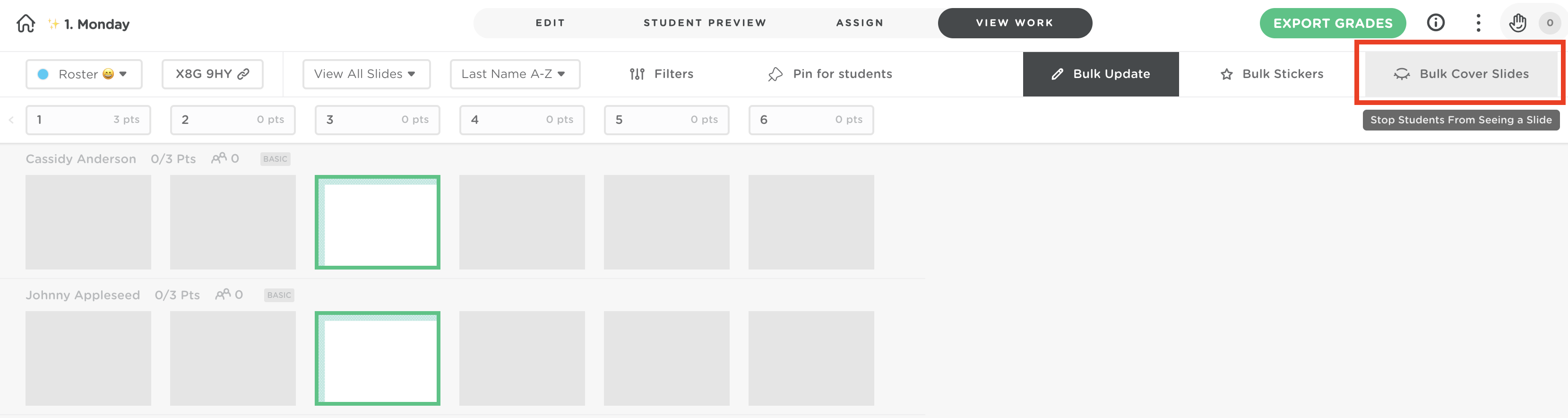Screen dimensions: 1568x418
Task: Open the View All Slides dropdown
Action: pyautogui.click(x=366, y=74)
